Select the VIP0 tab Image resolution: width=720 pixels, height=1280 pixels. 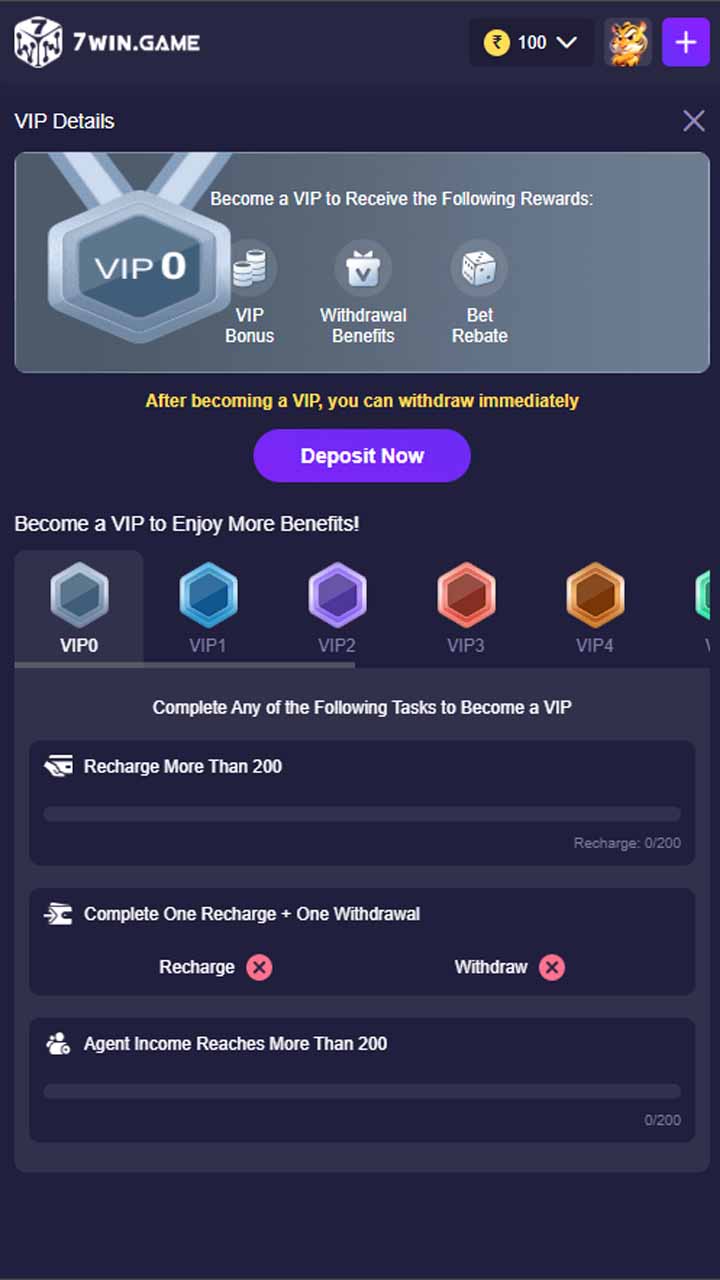click(x=79, y=607)
